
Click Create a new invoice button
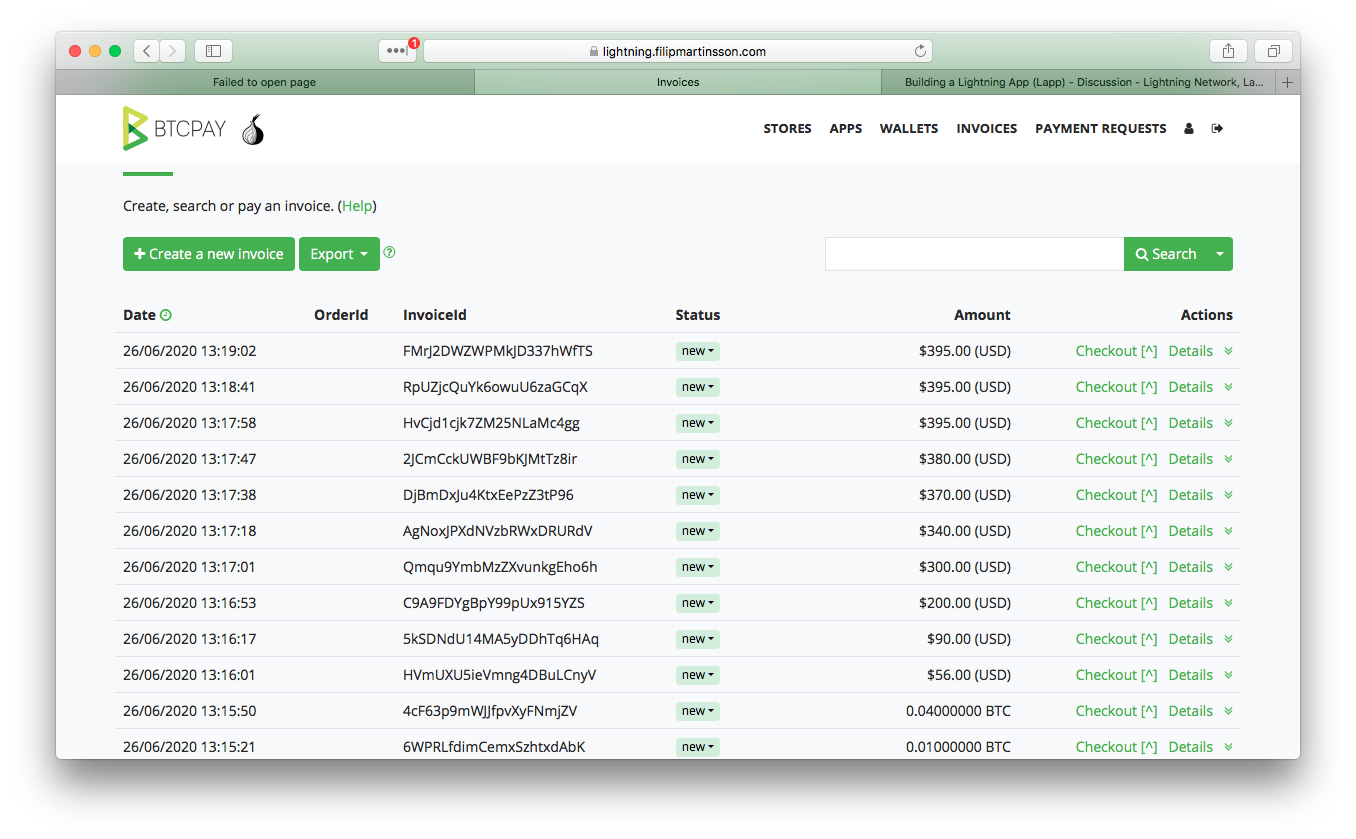[x=209, y=254]
